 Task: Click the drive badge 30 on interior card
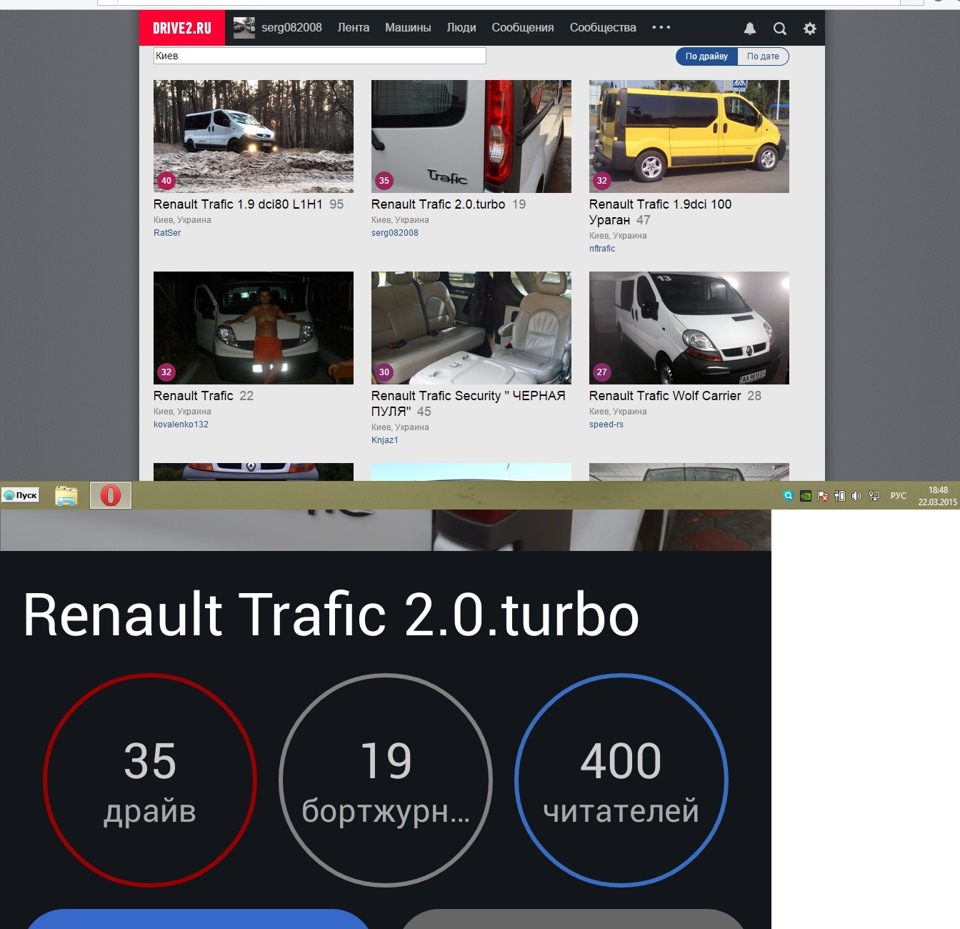click(384, 372)
